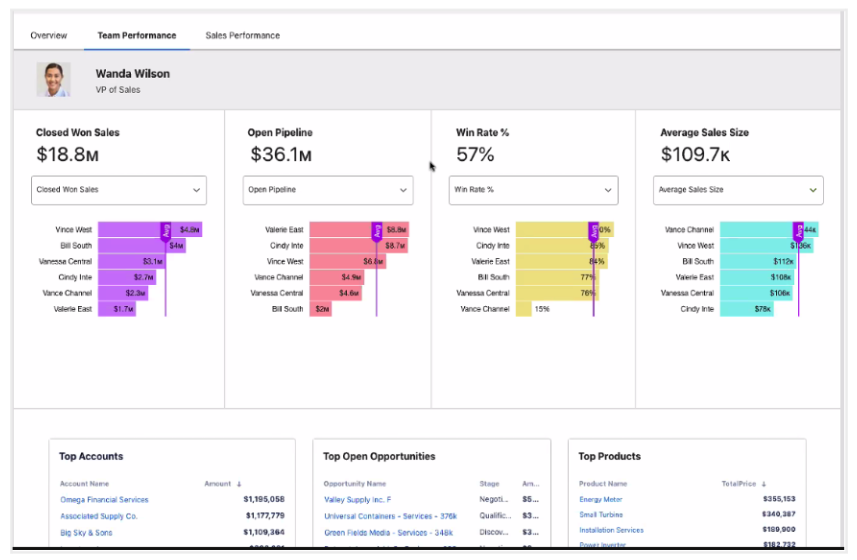This screenshot has height=560, width=857.
Task: Click the Avg marker in Closed Won Sales chart
Action: [166, 232]
